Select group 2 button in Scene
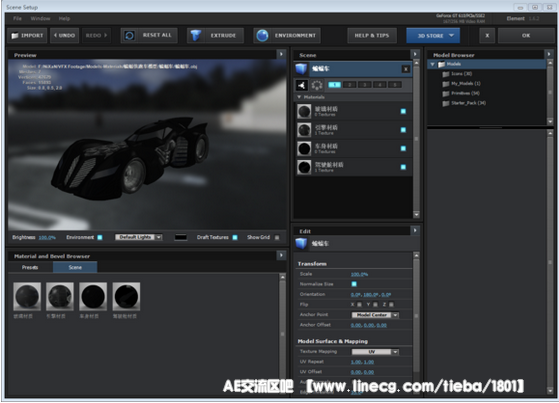The height and width of the screenshot is (403, 559). [x=350, y=85]
